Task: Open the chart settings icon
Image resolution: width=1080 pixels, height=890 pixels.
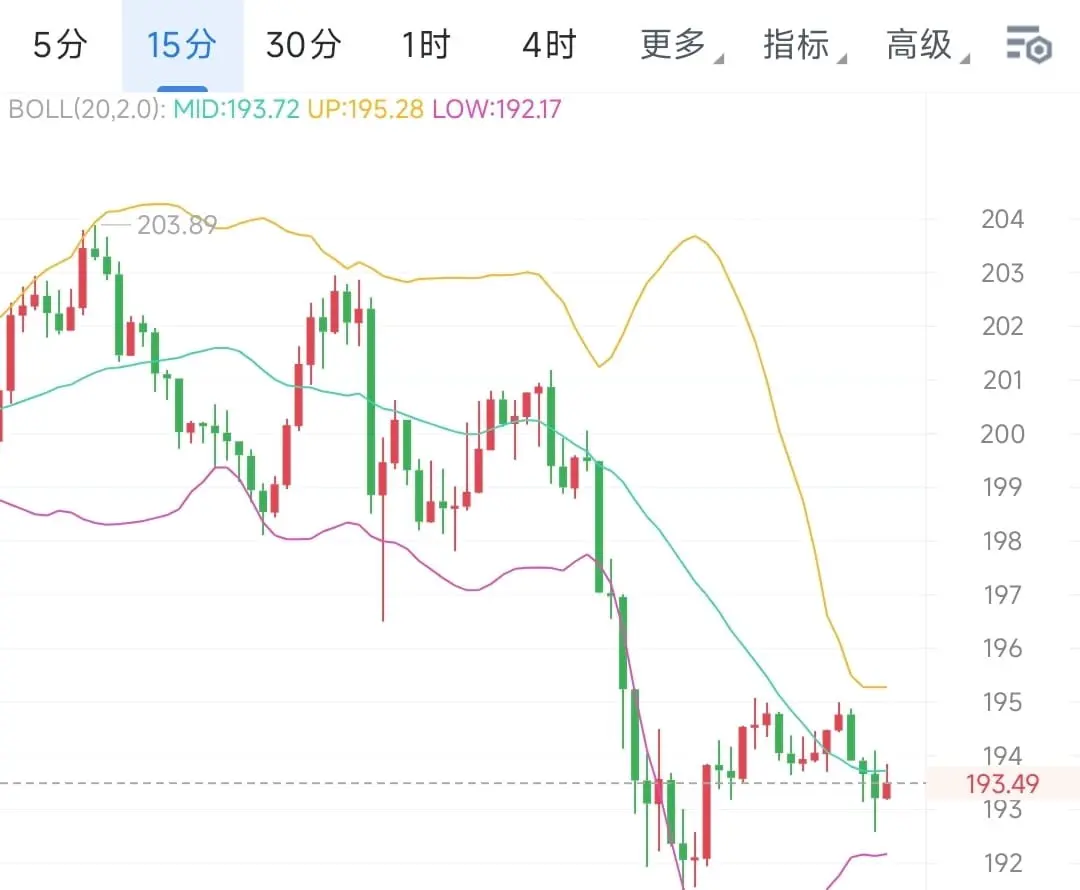Action: pyautogui.click(x=1028, y=46)
